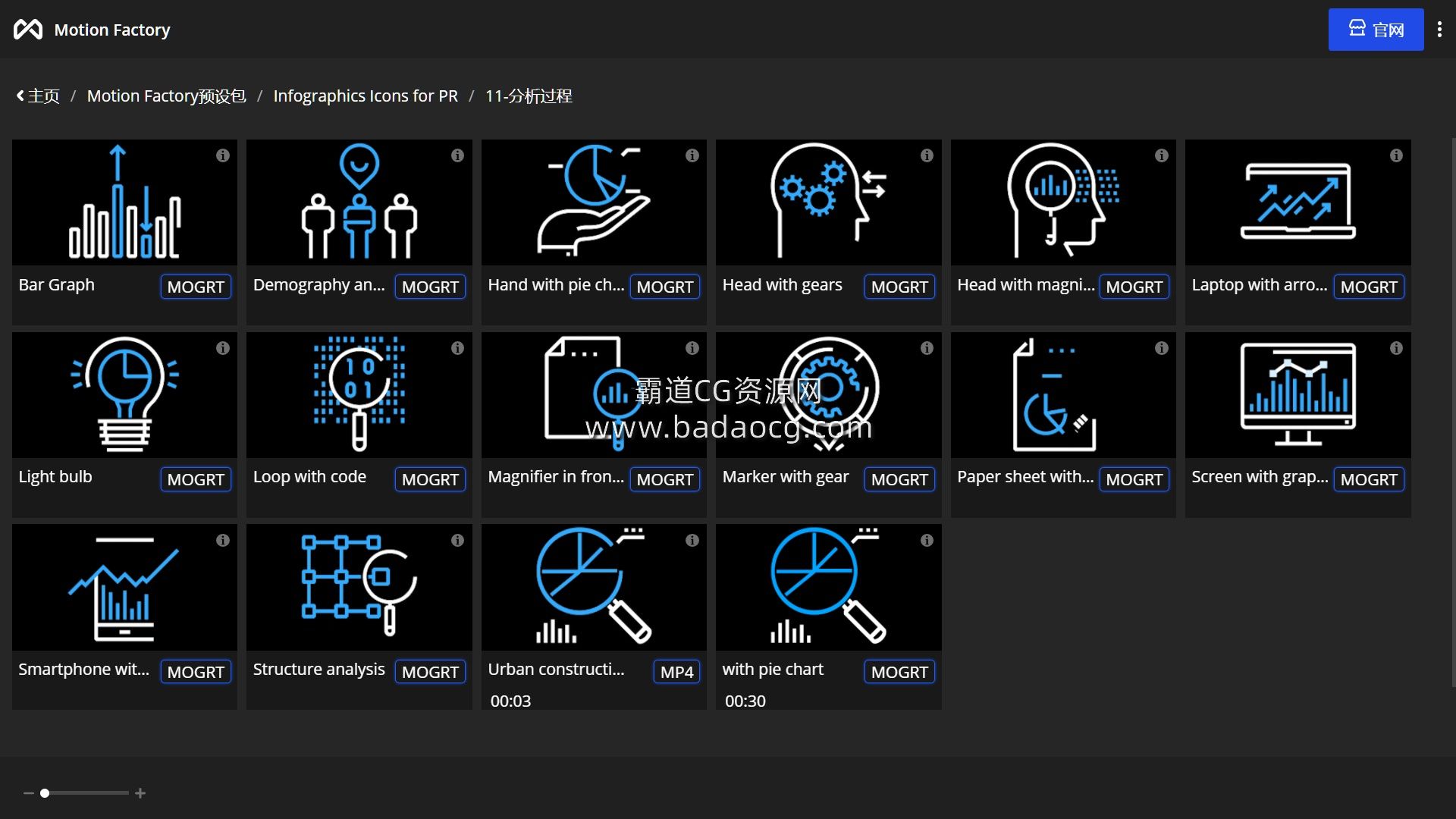This screenshot has width=1456, height=819.
Task: Click the Motion Factory logo icon
Action: [28, 30]
